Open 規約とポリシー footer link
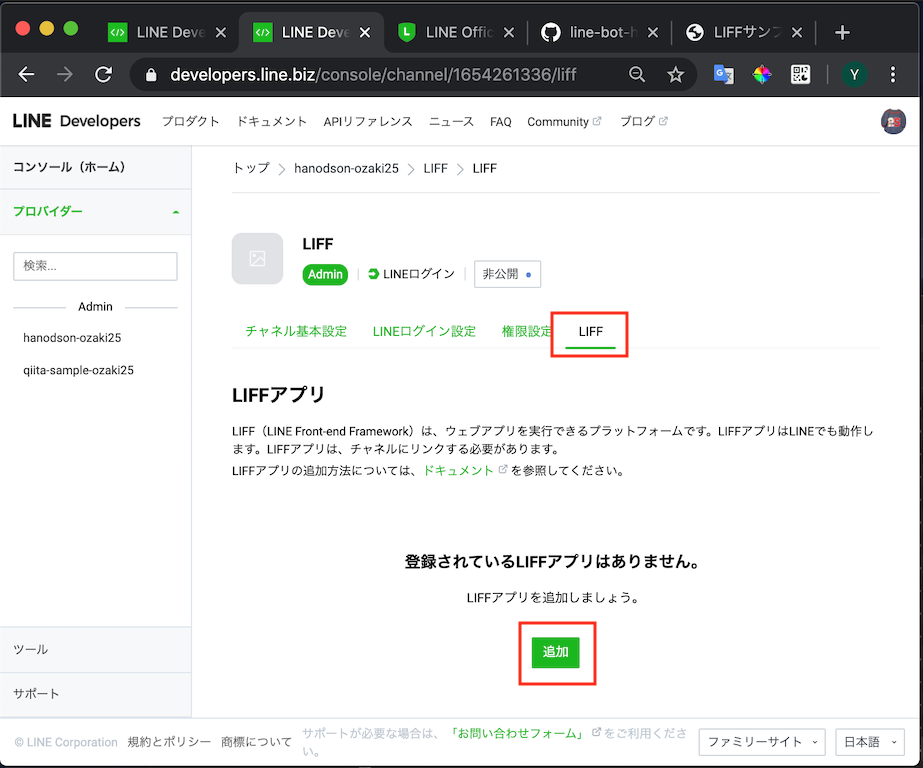The height and width of the screenshot is (768, 923). [169, 742]
